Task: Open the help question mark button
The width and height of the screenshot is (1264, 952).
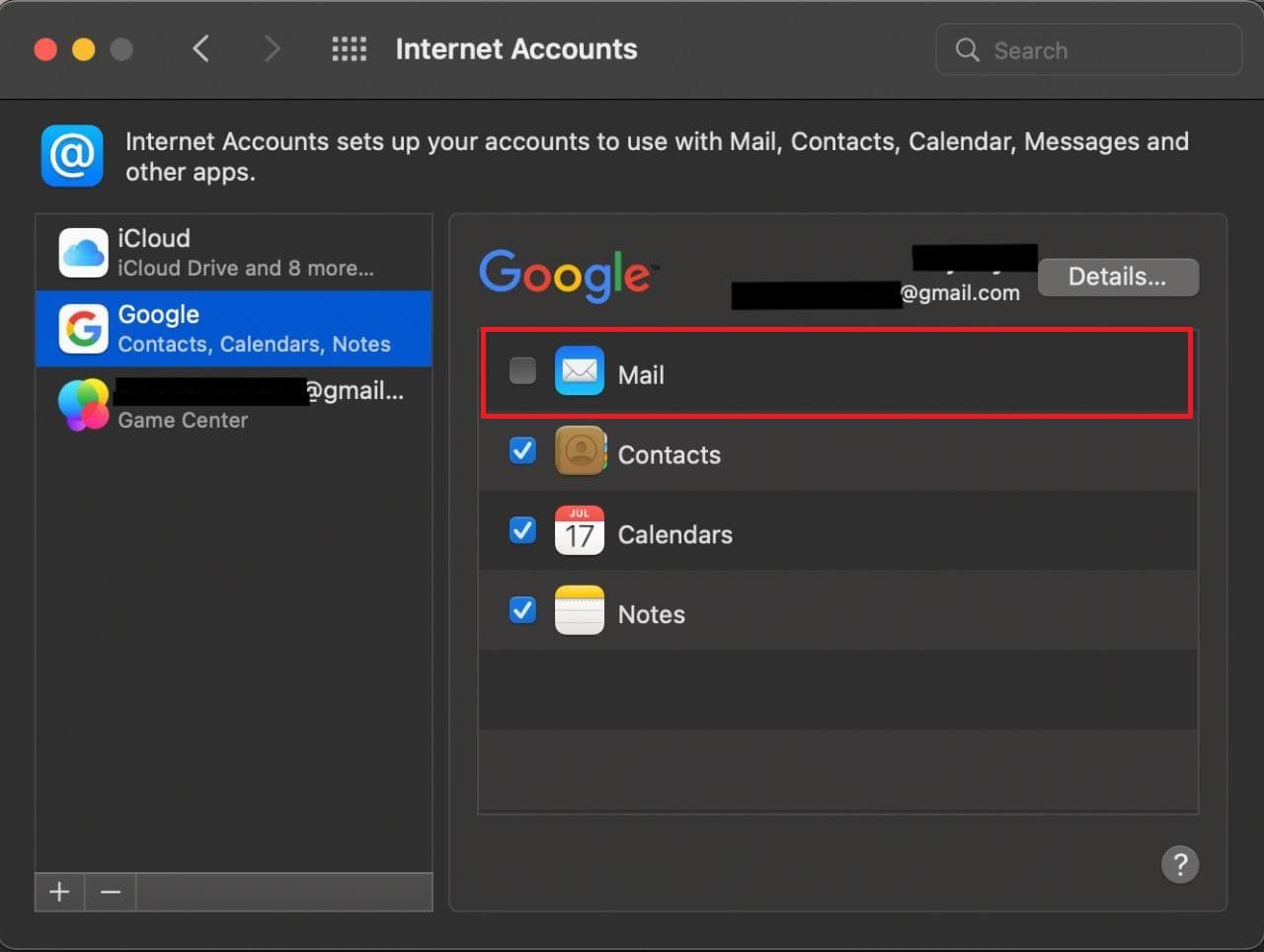Action: [1180, 865]
